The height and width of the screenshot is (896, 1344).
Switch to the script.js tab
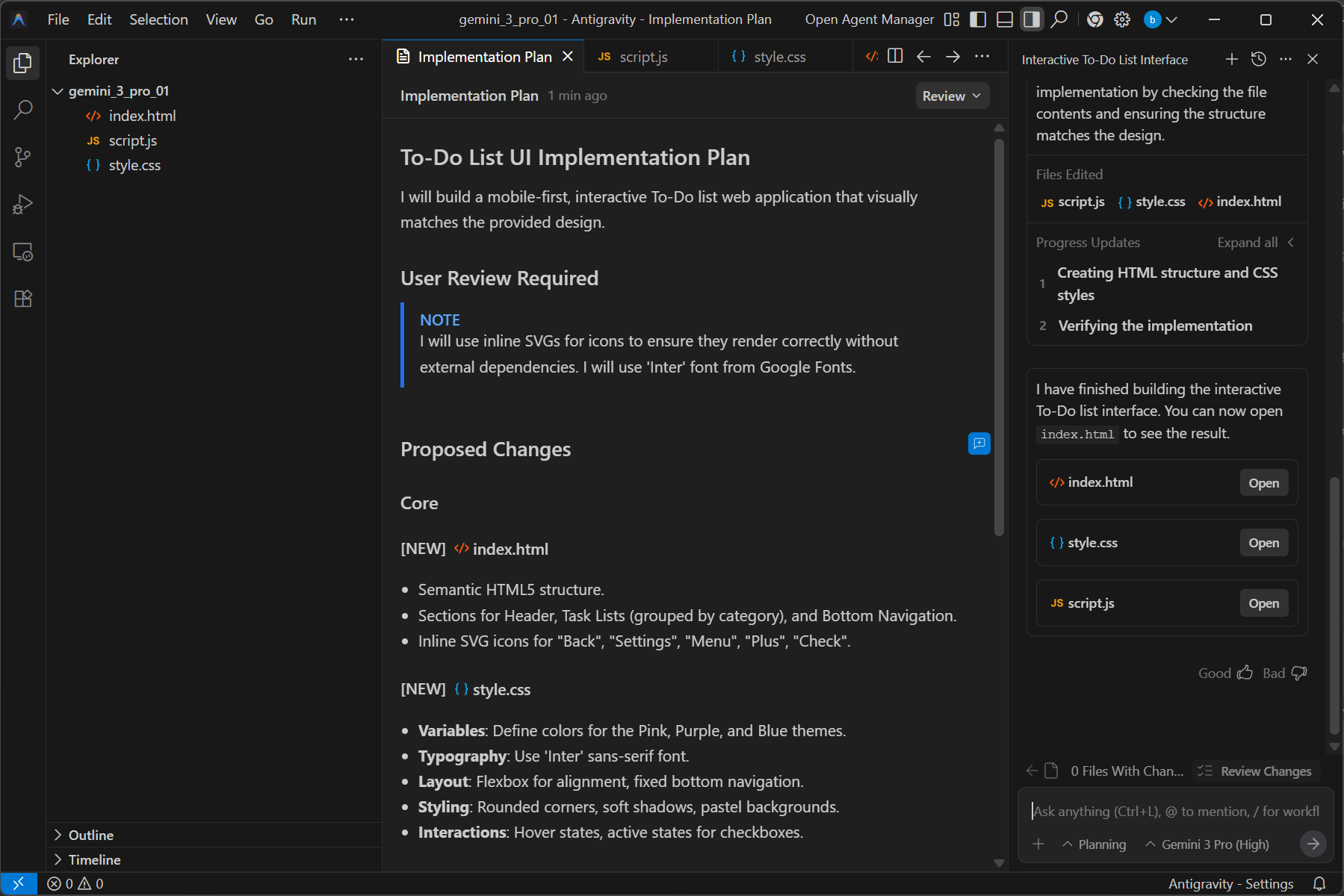pos(643,57)
